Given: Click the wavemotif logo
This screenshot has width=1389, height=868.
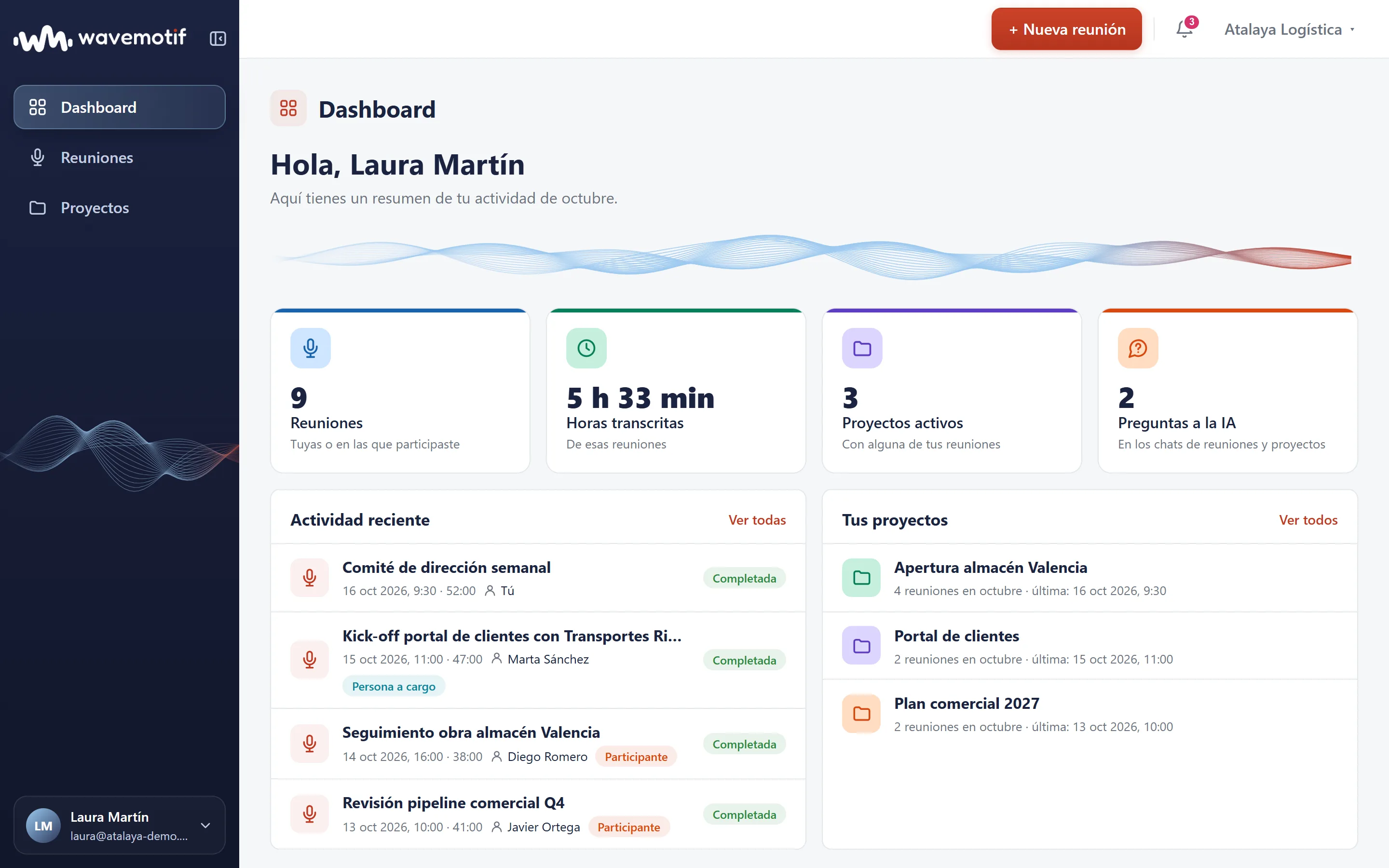Looking at the screenshot, I should click(x=100, y=39).
